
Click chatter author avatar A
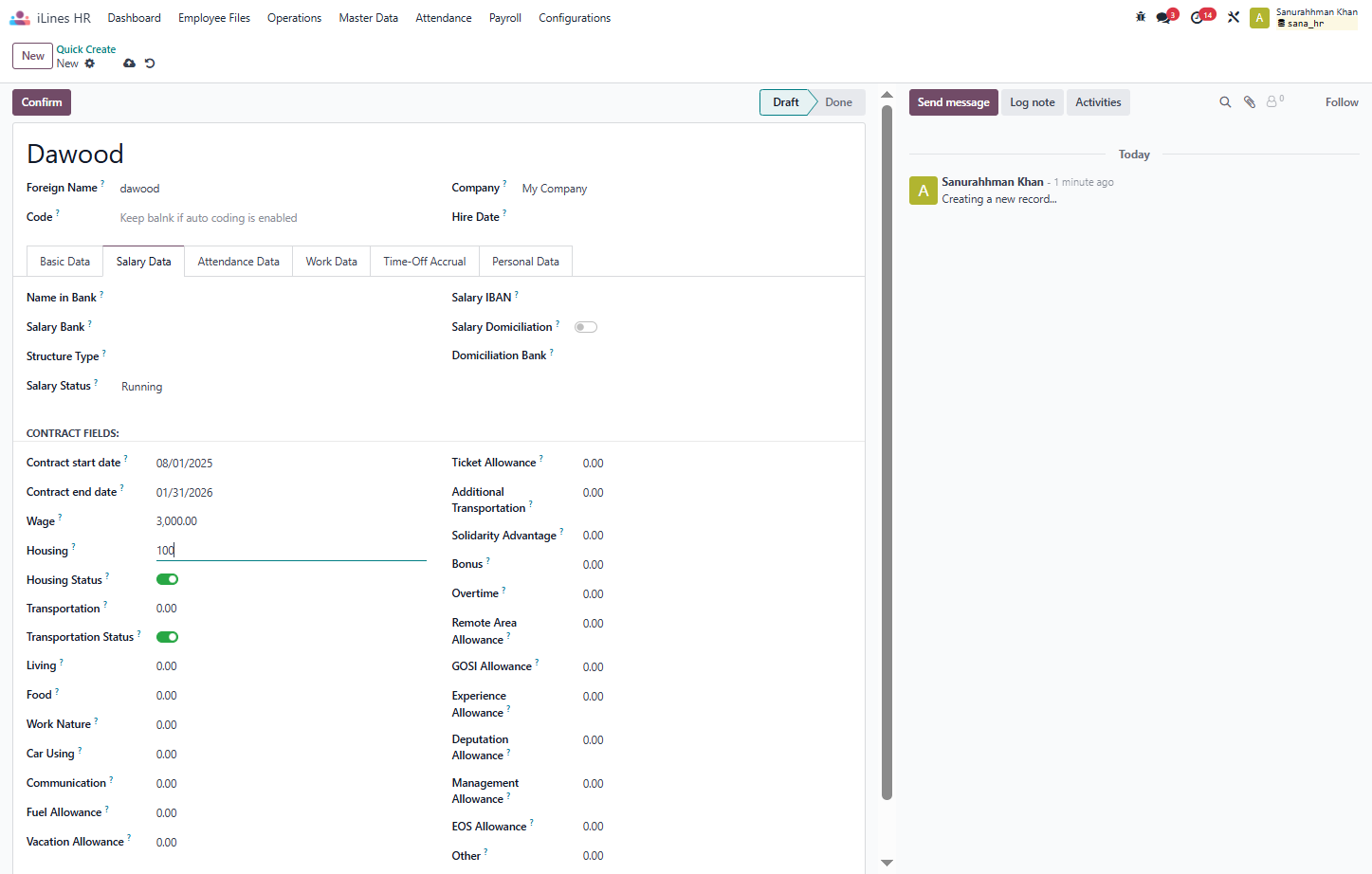pos(924,191)
